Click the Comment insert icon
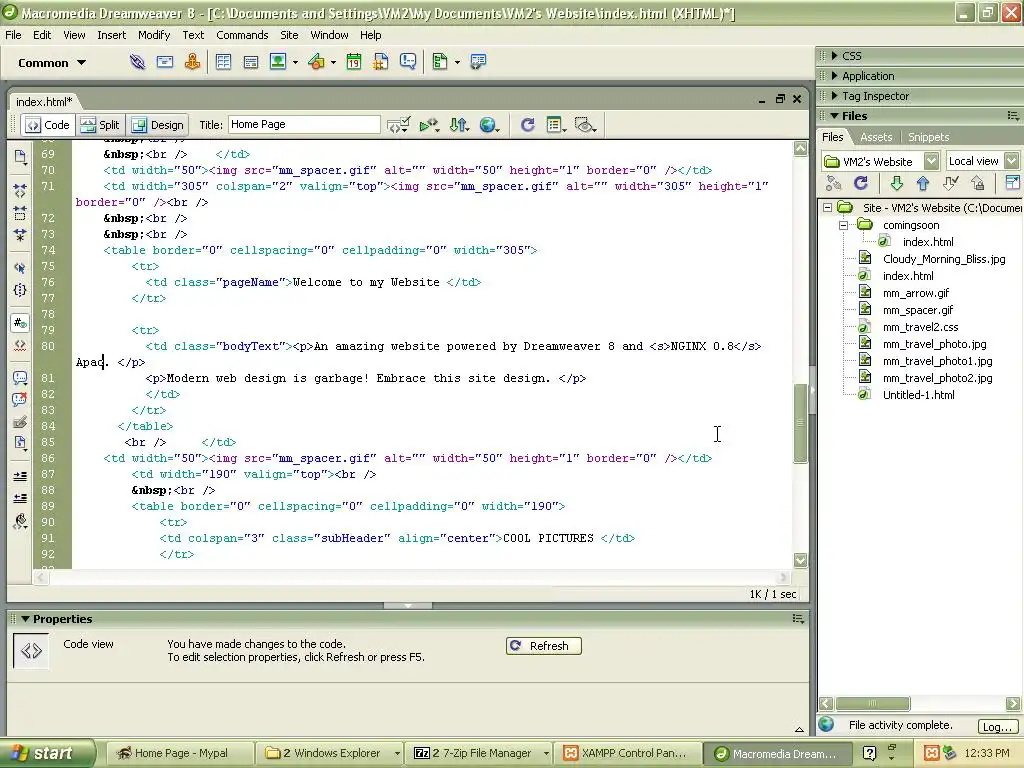Screen dimensions: 1024x768 [408, 62]
